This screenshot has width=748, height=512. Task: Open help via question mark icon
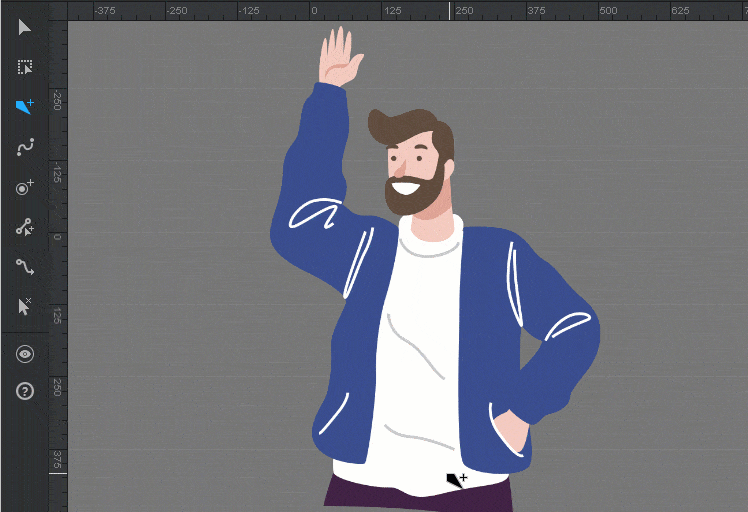(x=25, y=391)
